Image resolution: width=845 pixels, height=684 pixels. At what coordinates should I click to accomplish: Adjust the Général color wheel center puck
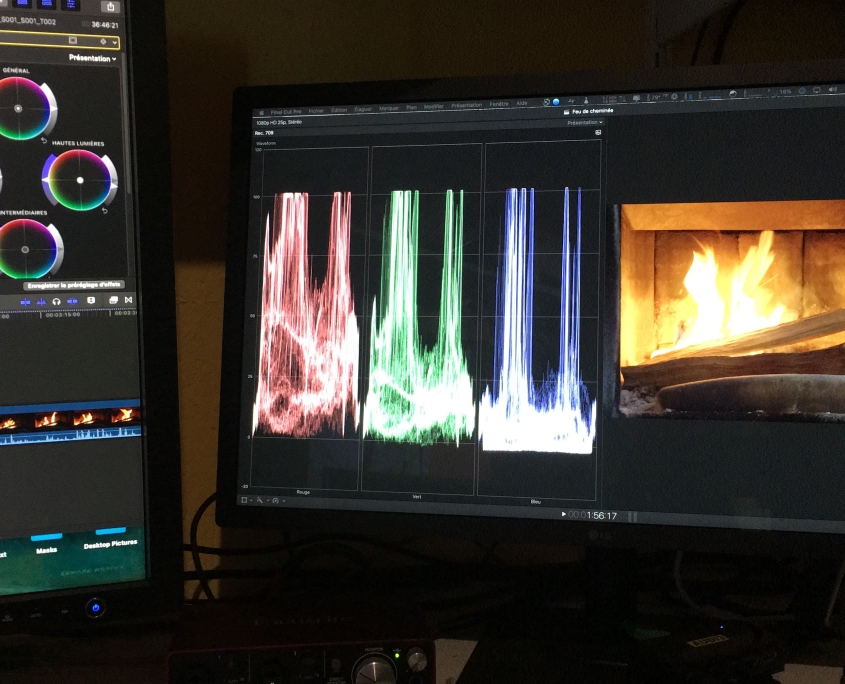pyautogui.click(x=18, y=108)
